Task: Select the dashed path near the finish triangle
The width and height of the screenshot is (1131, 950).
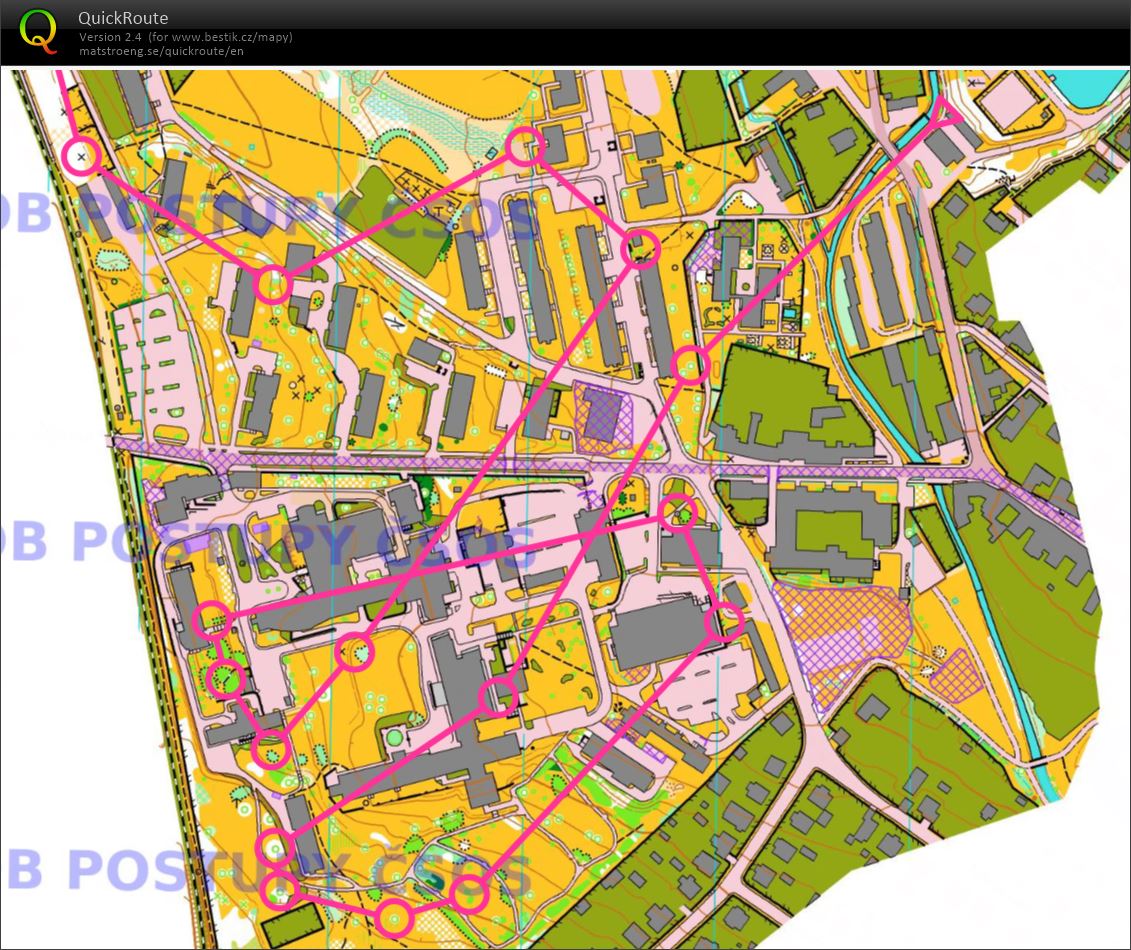Action: pos(985,168)
